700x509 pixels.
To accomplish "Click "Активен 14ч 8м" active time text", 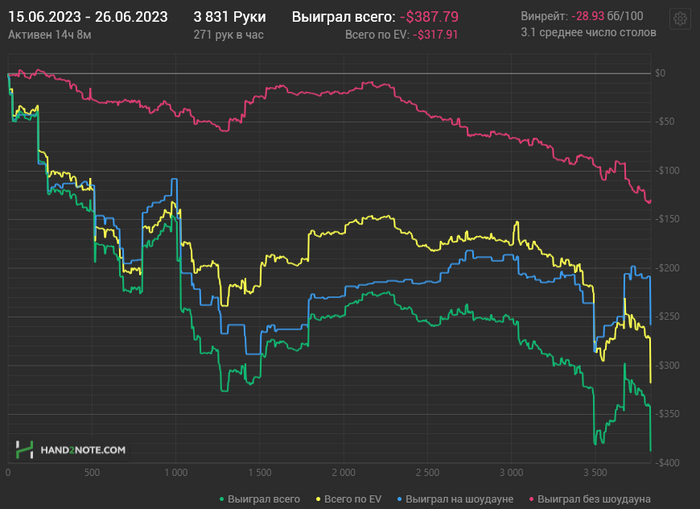I will point(50,34).
